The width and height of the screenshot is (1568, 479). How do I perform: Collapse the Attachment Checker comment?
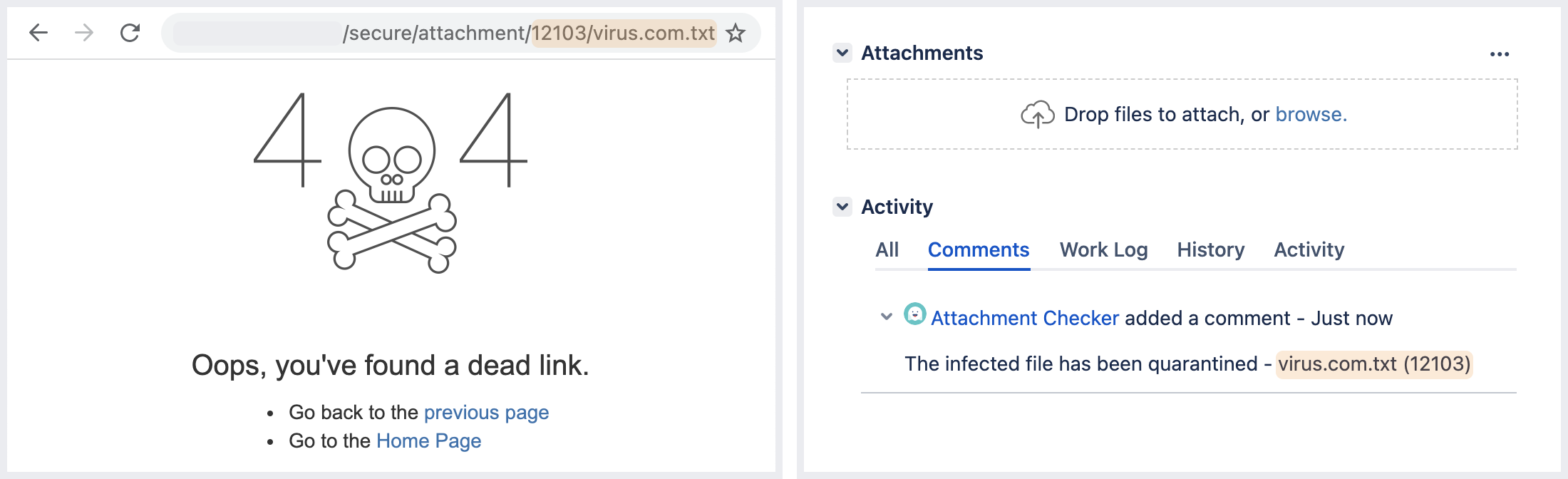click(x=886, y=318)
